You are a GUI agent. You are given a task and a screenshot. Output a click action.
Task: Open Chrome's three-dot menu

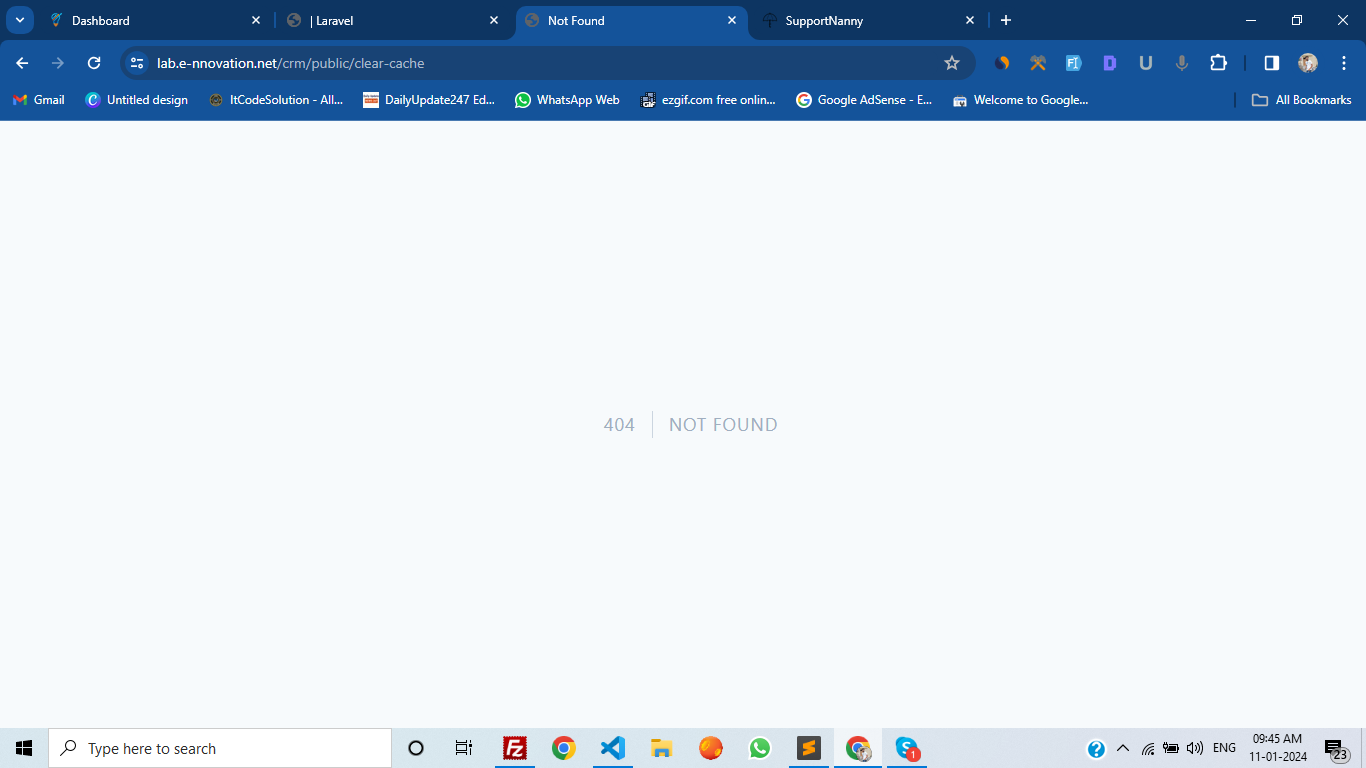point(1344,63)
